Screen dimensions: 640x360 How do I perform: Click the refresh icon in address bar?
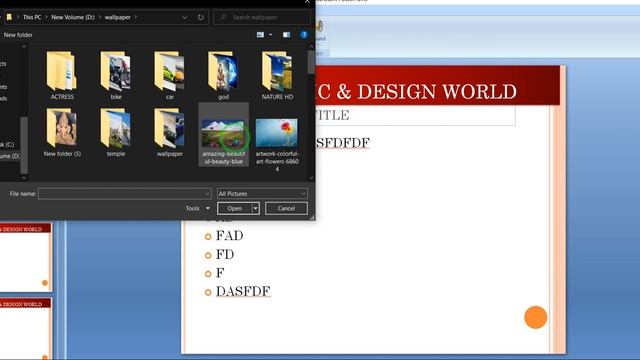200,18
